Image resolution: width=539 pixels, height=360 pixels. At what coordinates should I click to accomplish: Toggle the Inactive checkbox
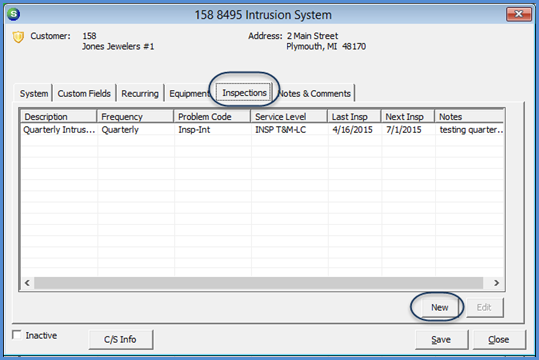point(16,335)
